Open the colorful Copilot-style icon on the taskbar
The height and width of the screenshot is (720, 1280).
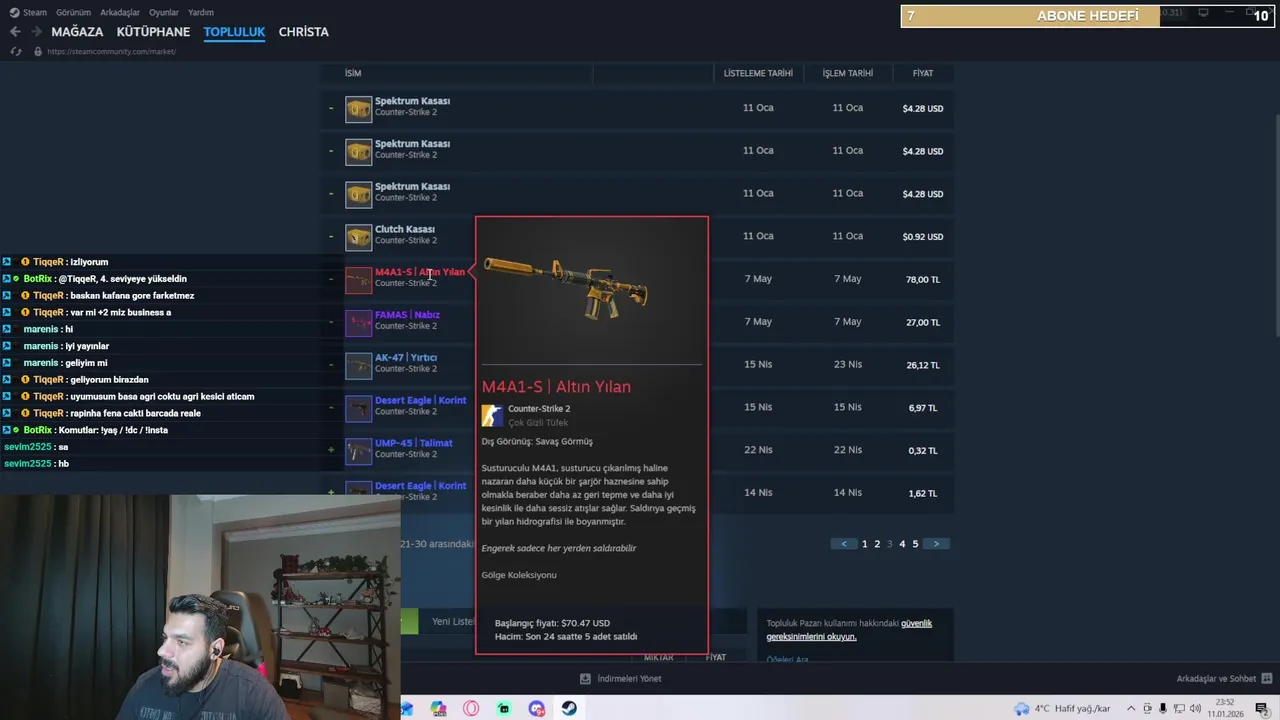click(x=439, y=709)
